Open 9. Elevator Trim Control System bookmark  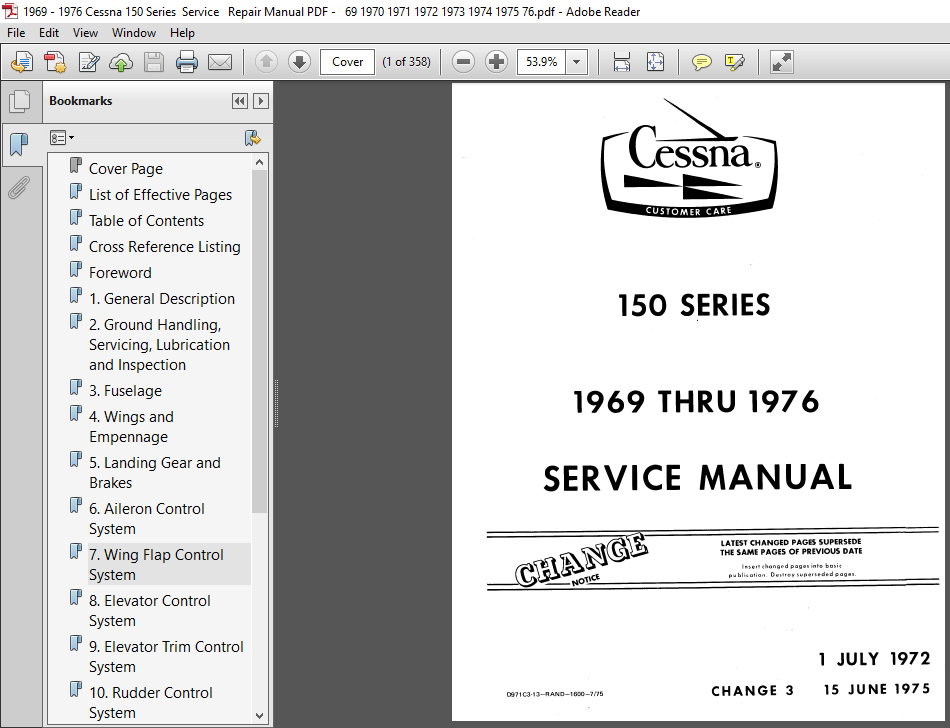[166, 657]
